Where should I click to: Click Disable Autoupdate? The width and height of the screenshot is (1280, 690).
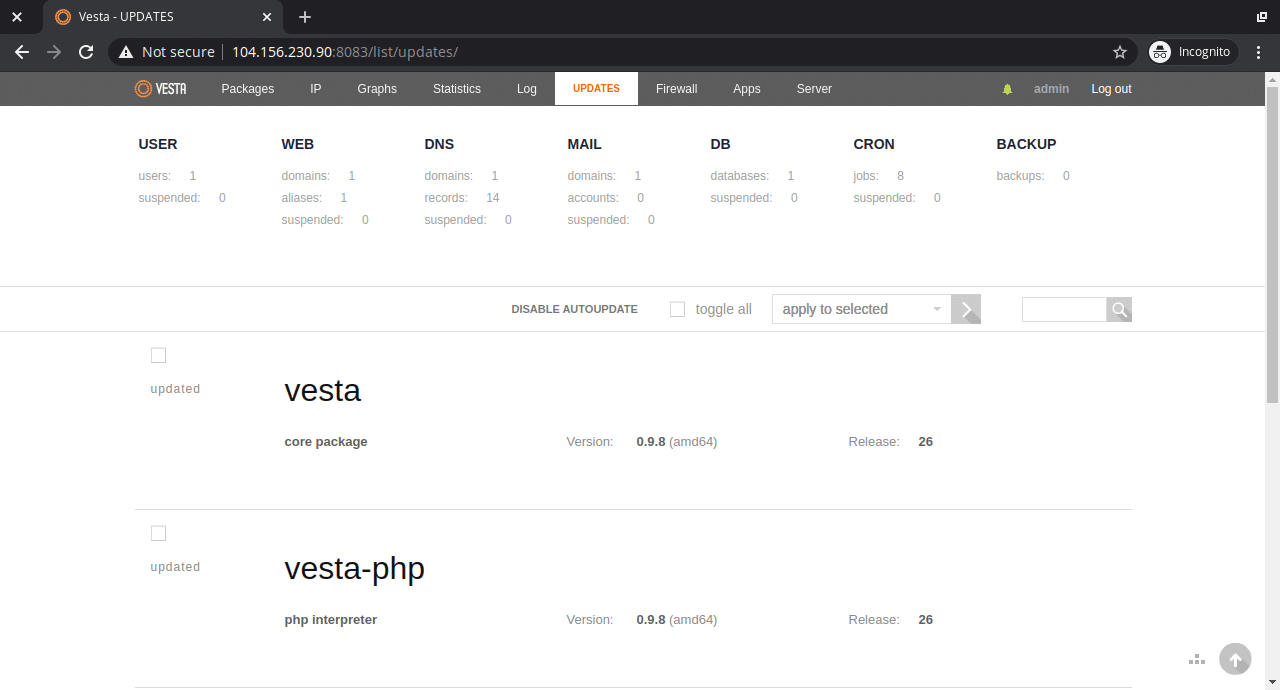point(574,310)
